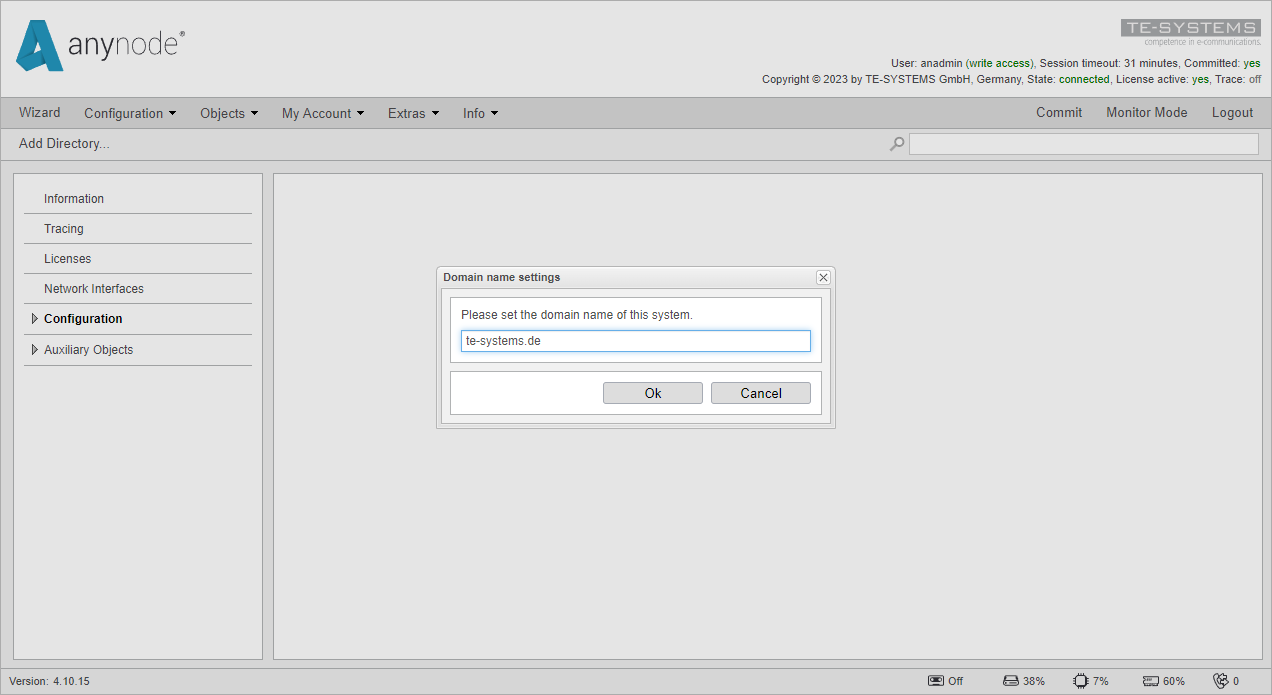1272x695 pixels.
Task: Click the memory usage icon showing 60%
Action: coord(1150,680)
